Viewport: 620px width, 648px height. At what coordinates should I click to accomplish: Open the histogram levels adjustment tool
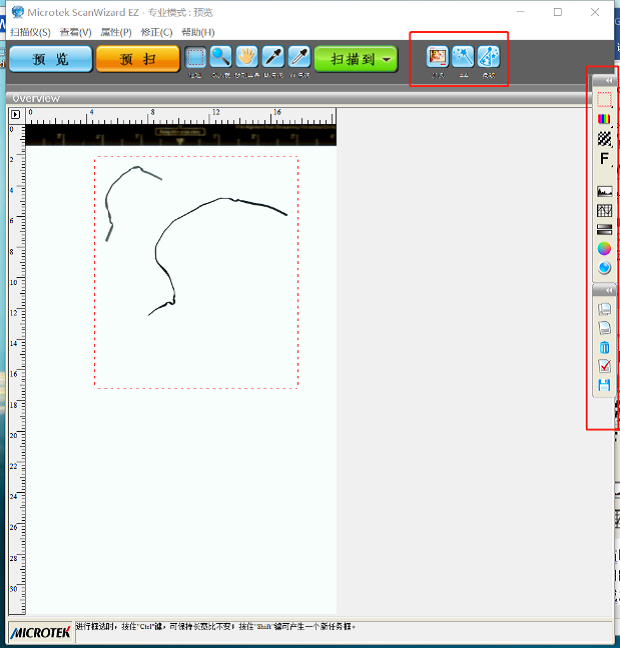pyautogui.click(x=604, y=191)
